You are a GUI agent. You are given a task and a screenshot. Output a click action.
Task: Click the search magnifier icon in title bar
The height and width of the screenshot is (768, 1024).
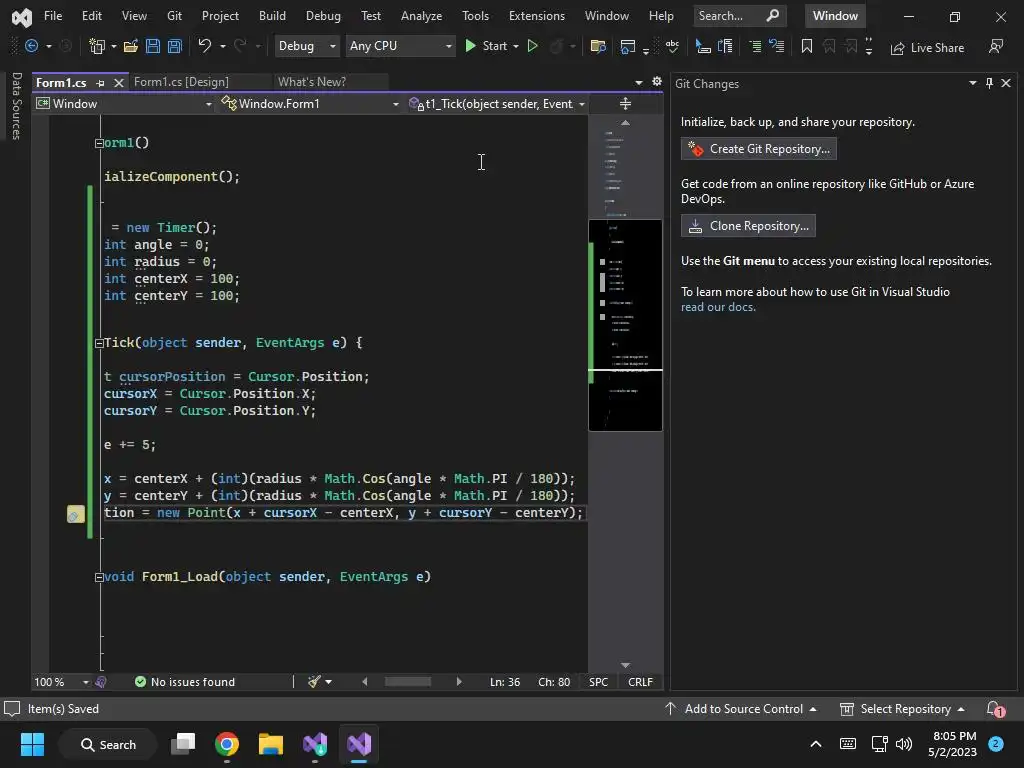(x=773, y=15)
